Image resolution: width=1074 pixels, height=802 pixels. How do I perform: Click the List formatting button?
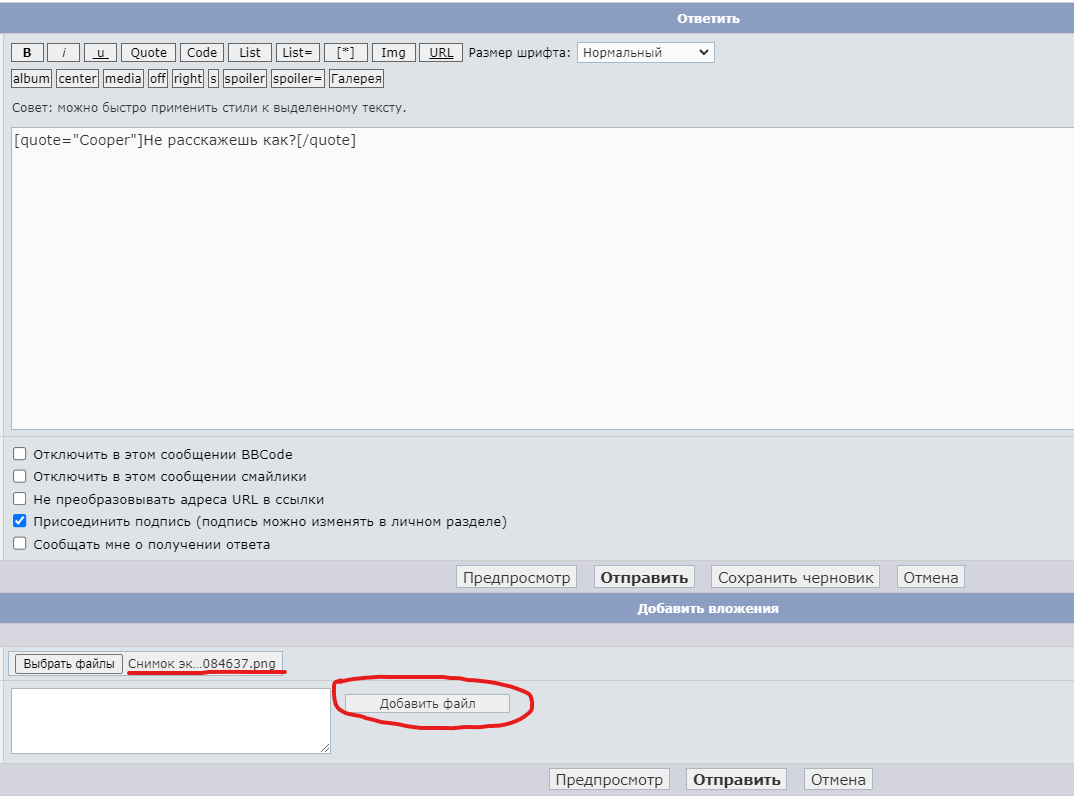[x=250, y=53]
